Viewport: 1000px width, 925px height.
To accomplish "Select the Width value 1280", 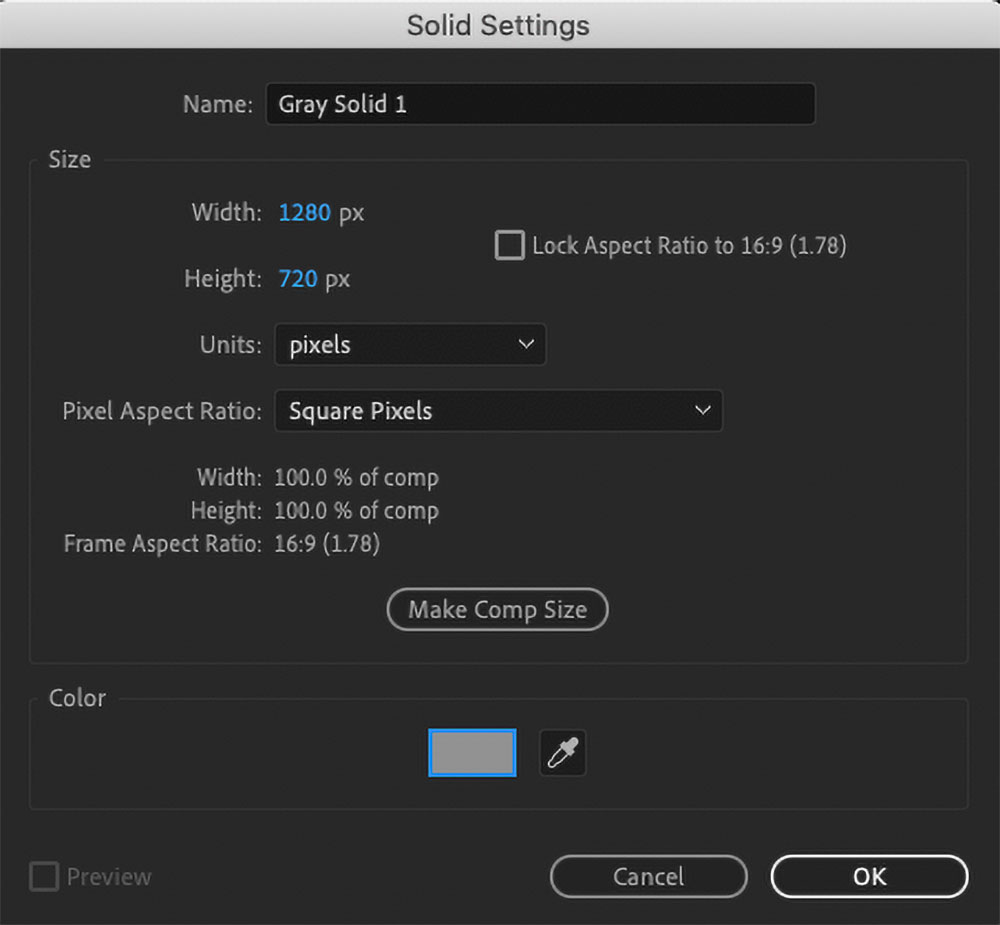I will pyautogui.click(x=304, y=213).
